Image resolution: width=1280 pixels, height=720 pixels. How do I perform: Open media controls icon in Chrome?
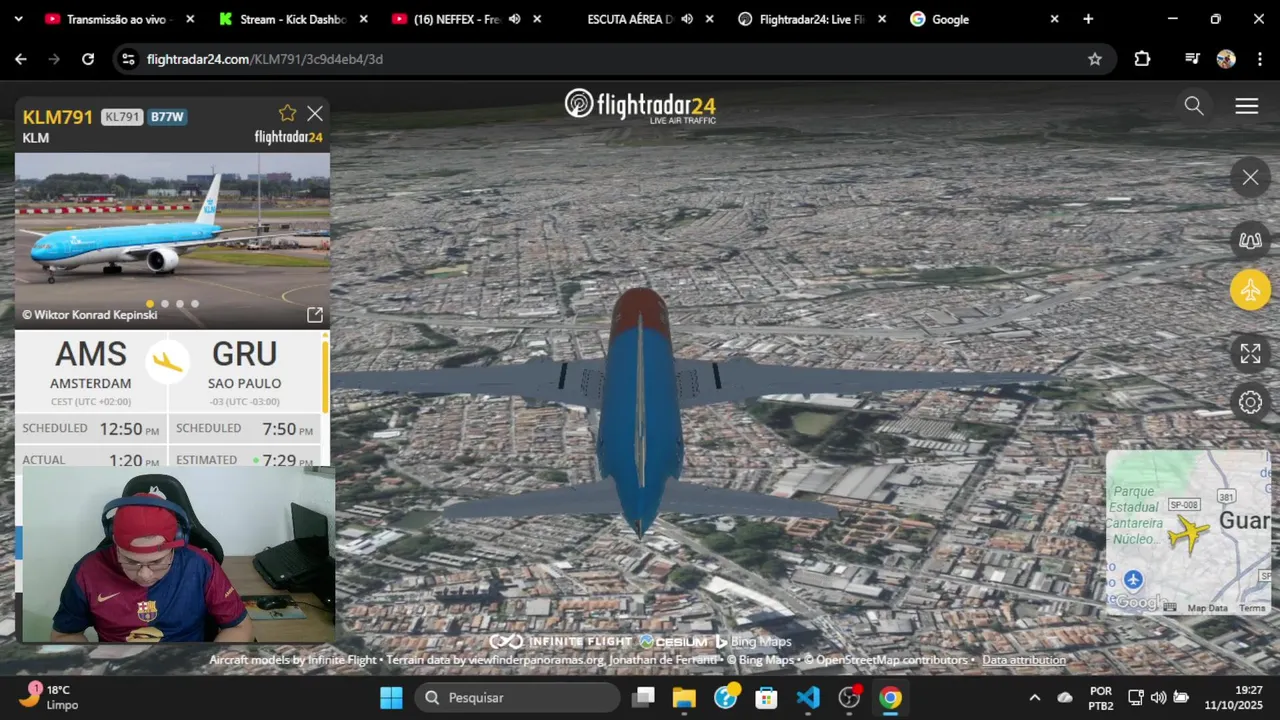pyautogui.click(x=1191, y=59)
